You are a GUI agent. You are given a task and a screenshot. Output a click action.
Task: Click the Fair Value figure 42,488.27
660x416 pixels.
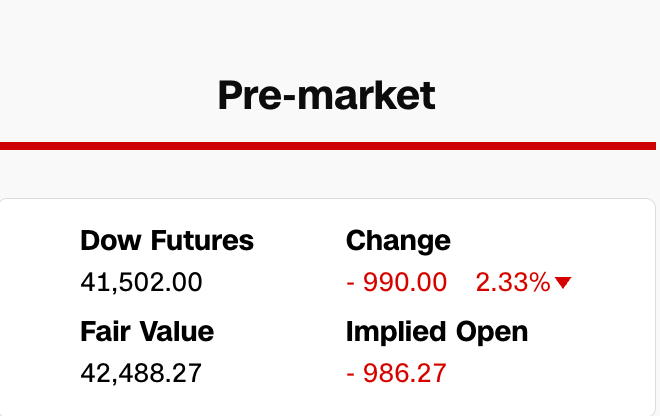tap(141, 373)
